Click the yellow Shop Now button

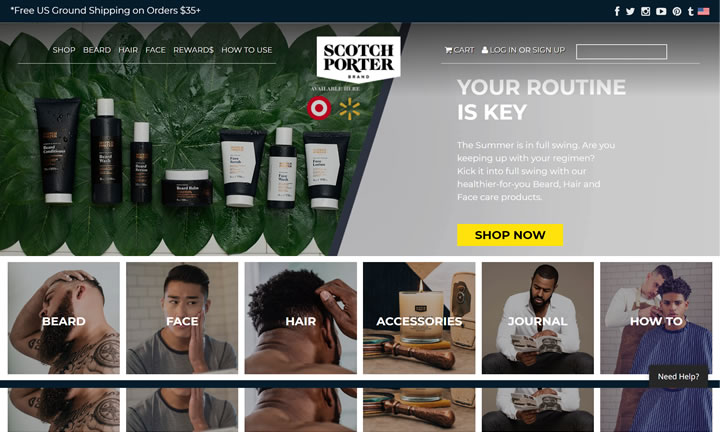(510, 235)
